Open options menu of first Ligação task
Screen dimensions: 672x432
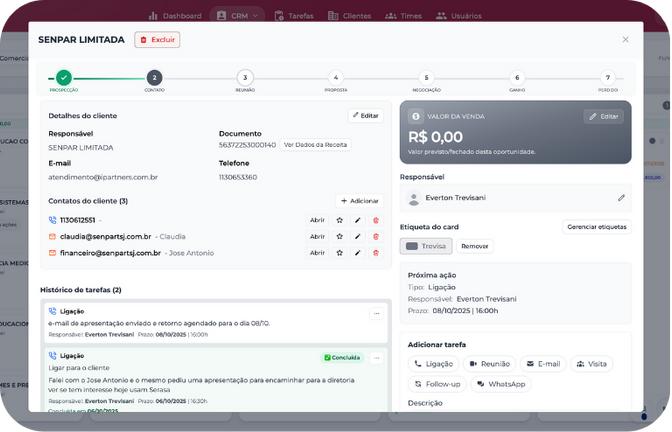pyautogui.click(x=376, y=313)
